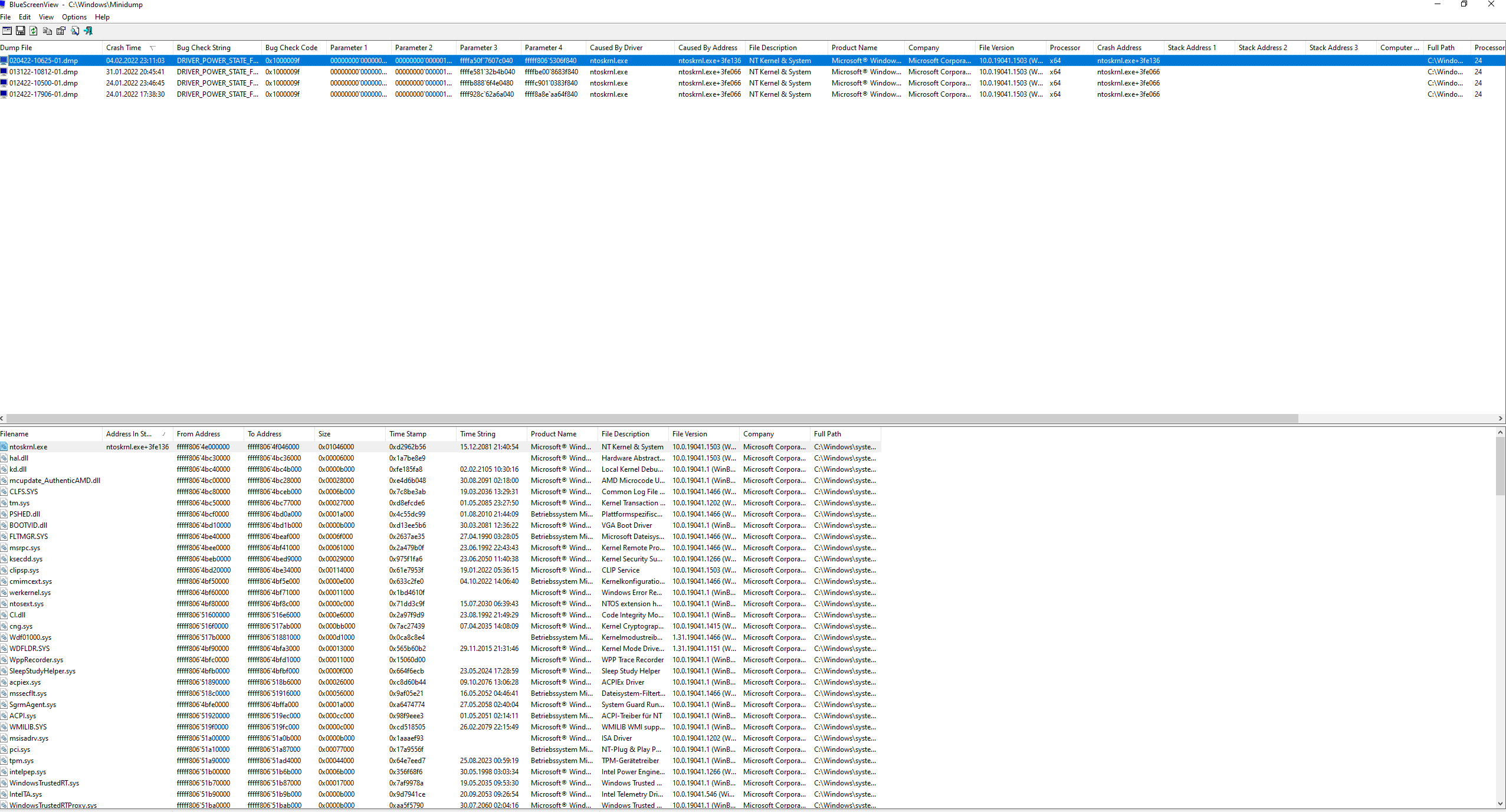Image resolution: width=1506 pixels, height=812 pixels.
Task: Open the Options menu
Action: [74, 17]
